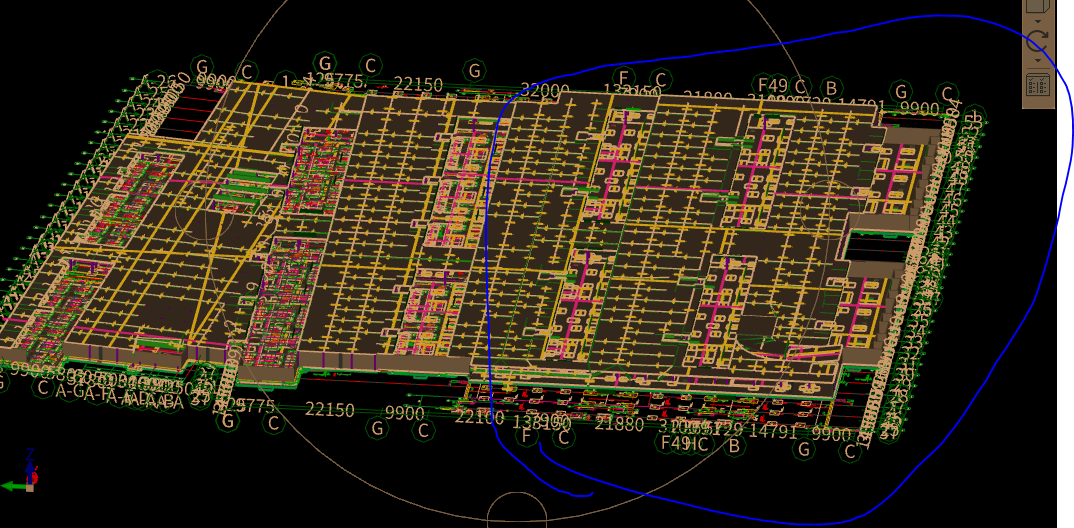The image size is (1074, 528).
Task: Click the 3D box view icon
Action: click(1038, 5)
